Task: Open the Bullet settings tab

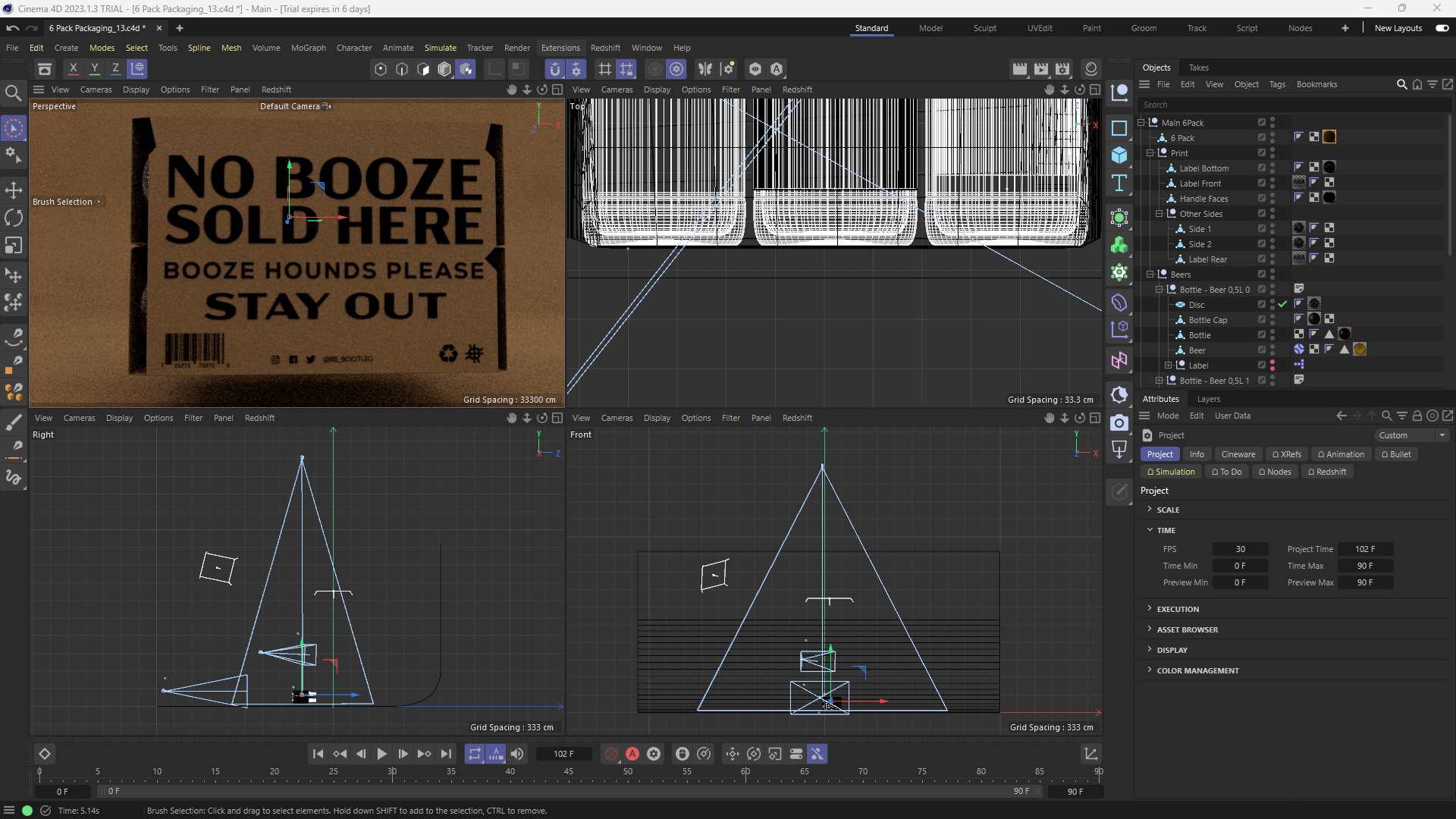Action: [1396, 454]
